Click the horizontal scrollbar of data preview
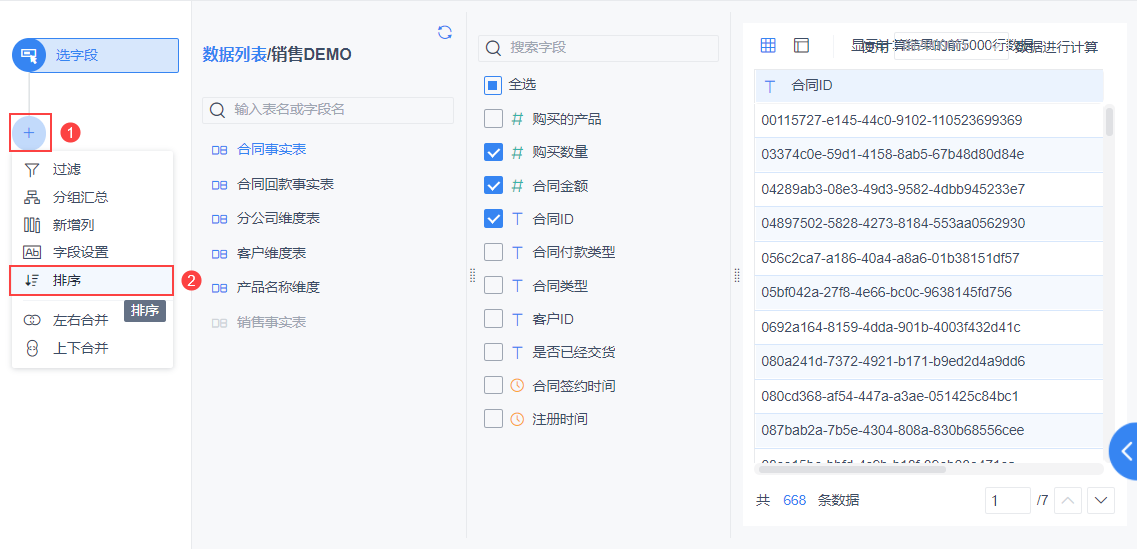 (851, 469)
